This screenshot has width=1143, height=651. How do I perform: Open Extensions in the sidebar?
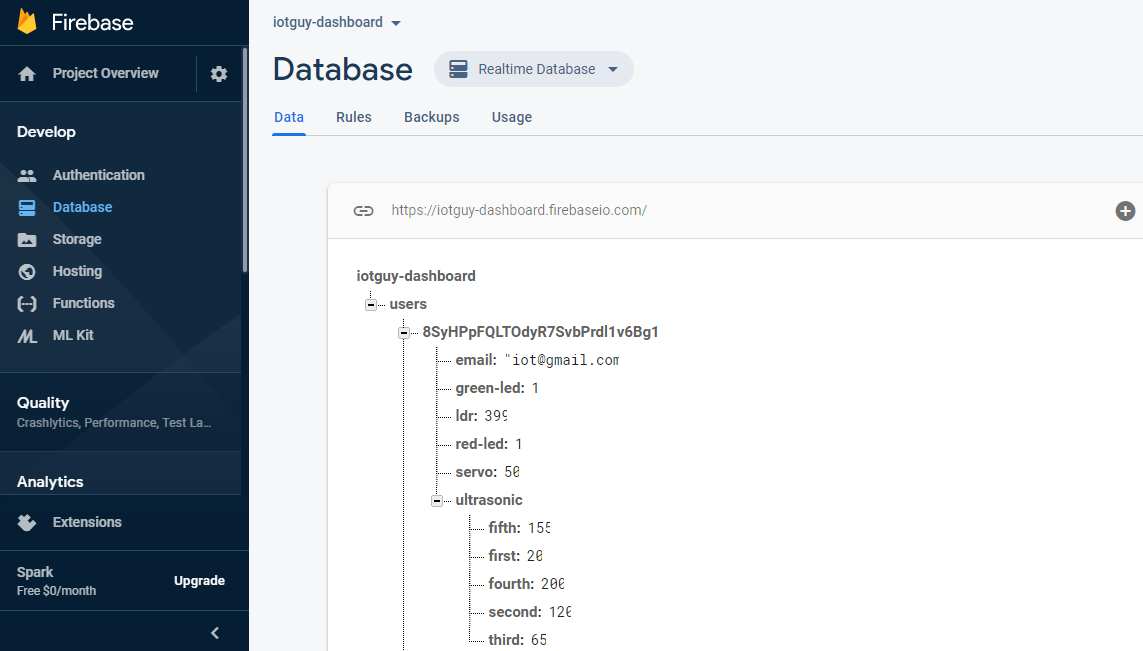pyautogui.click(x=87, y=523)
